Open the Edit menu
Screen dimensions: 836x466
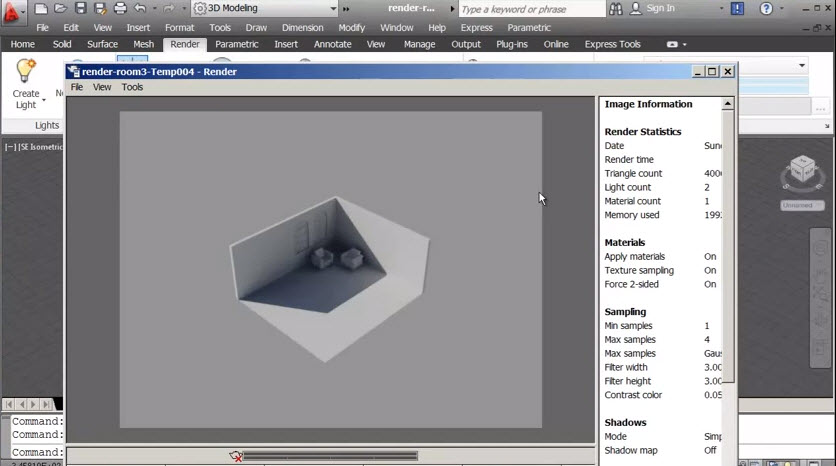(71, 28)
